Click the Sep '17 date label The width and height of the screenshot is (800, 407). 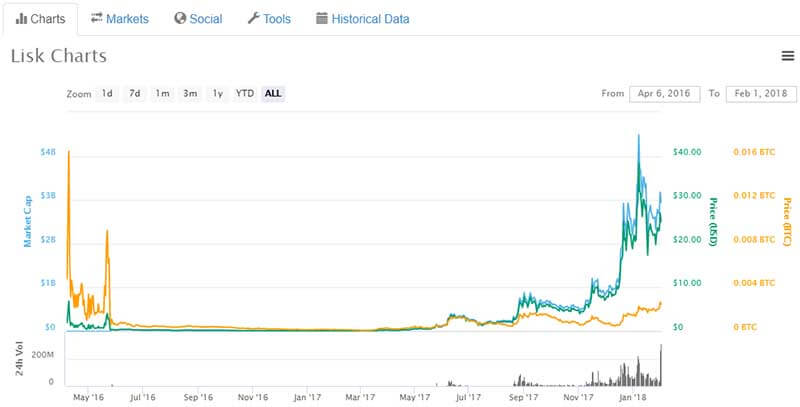click(524, 396)
